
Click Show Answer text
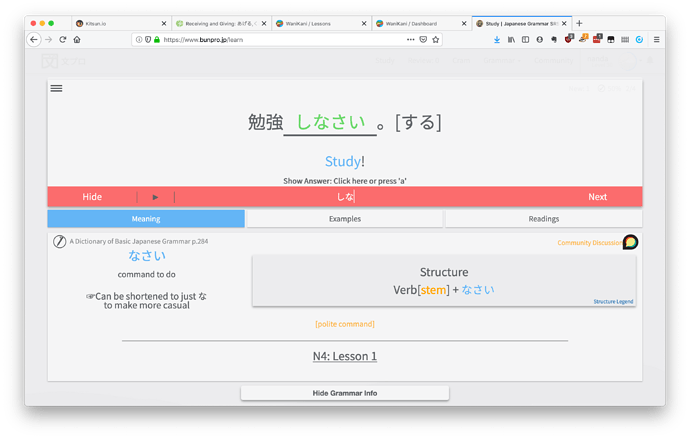point(345,181)
